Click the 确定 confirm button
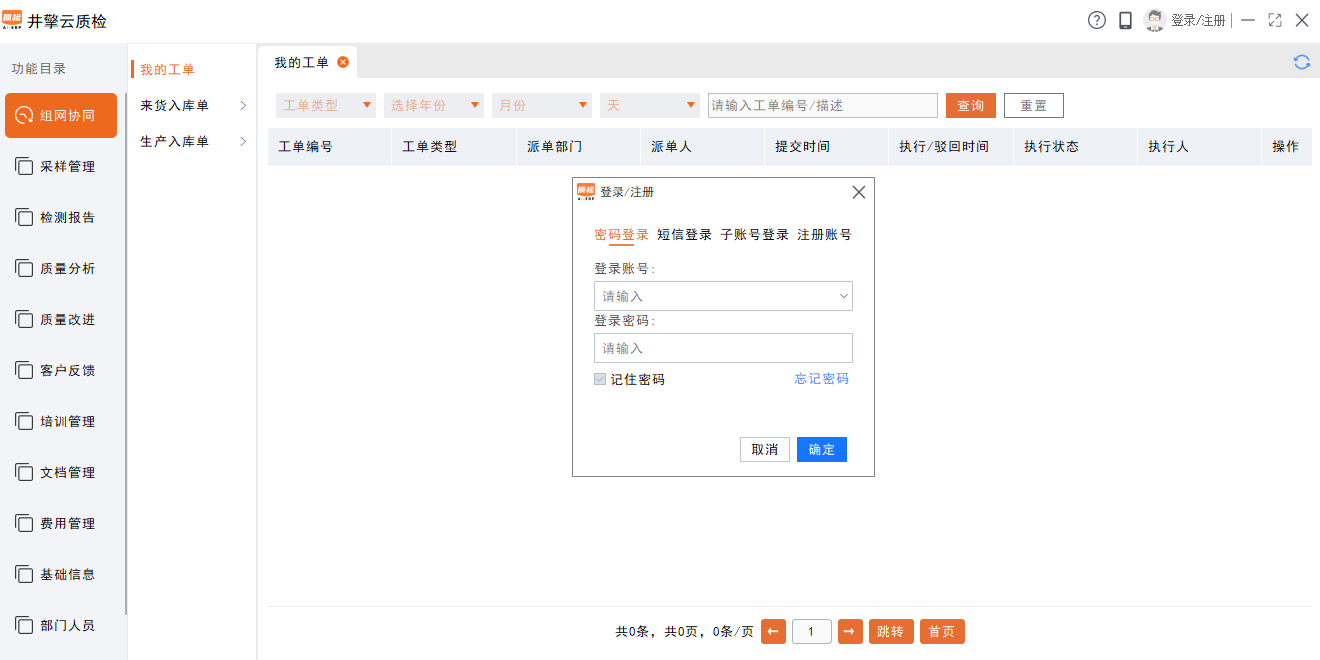 (821, 449)
